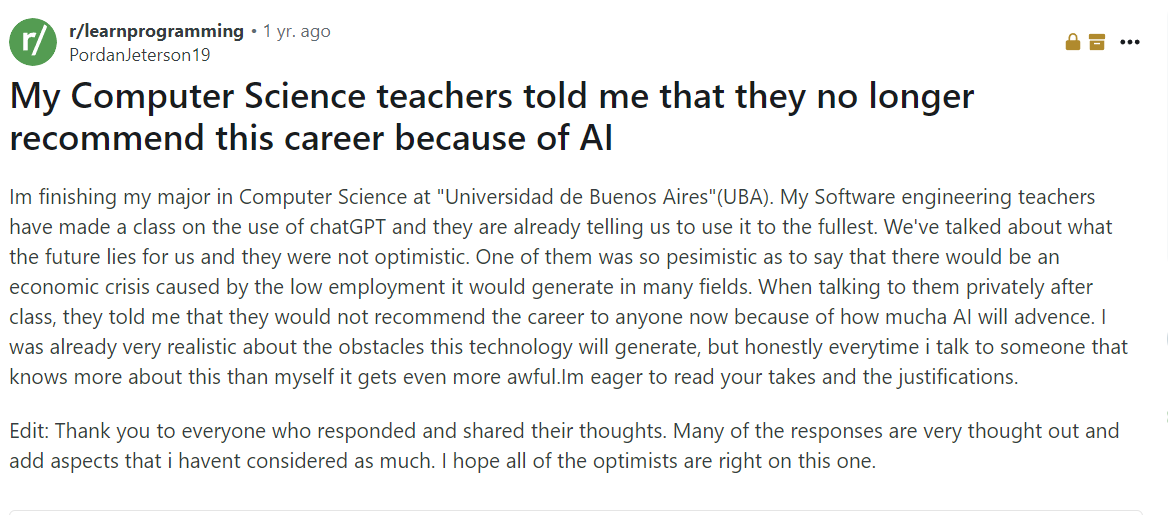The image size is (1168, 515).
Task: Open the r/learnprogramming subreddit link
Action: 156,31
